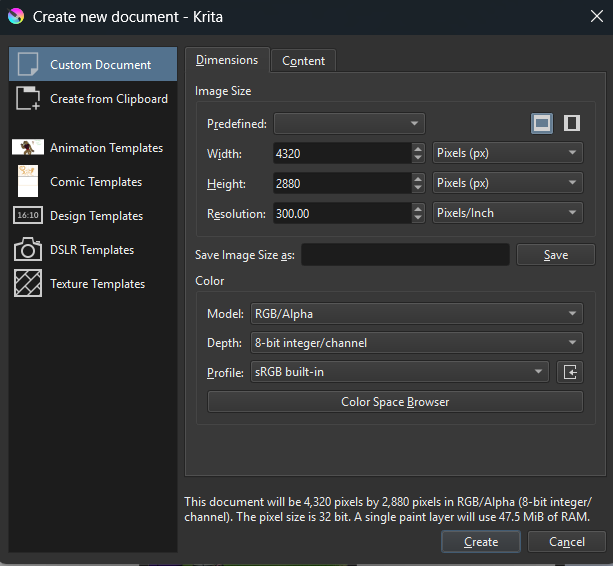Choose Create from Clipboard icon
The height and width of the screenshot is (566, 613).
click(27, 99)
